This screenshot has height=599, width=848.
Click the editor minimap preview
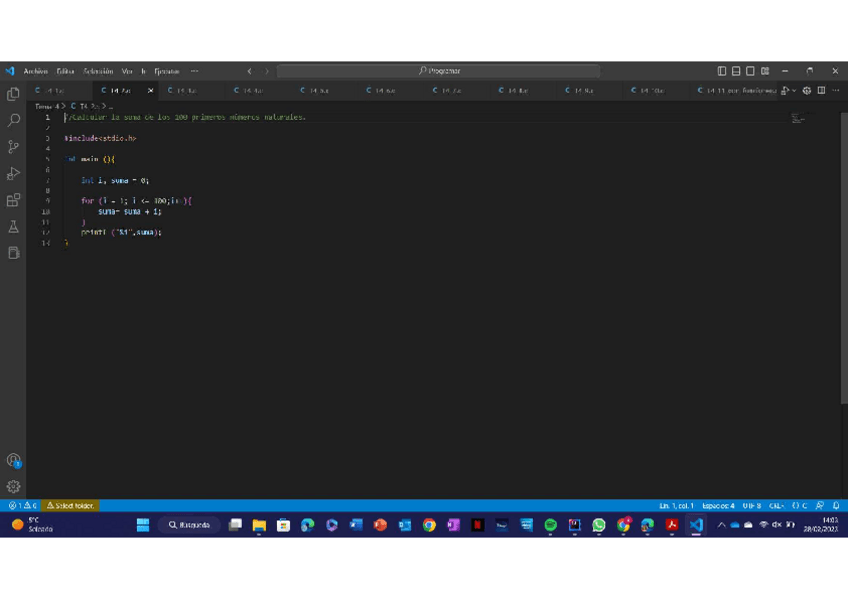pyautogui.click(x=797, y=119)
